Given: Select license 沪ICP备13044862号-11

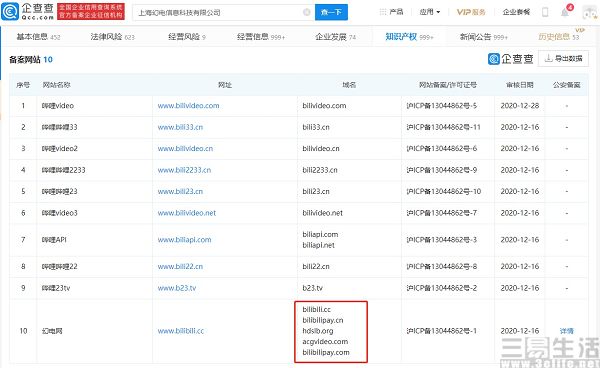Looking at the screenshot, I should 443,127.
